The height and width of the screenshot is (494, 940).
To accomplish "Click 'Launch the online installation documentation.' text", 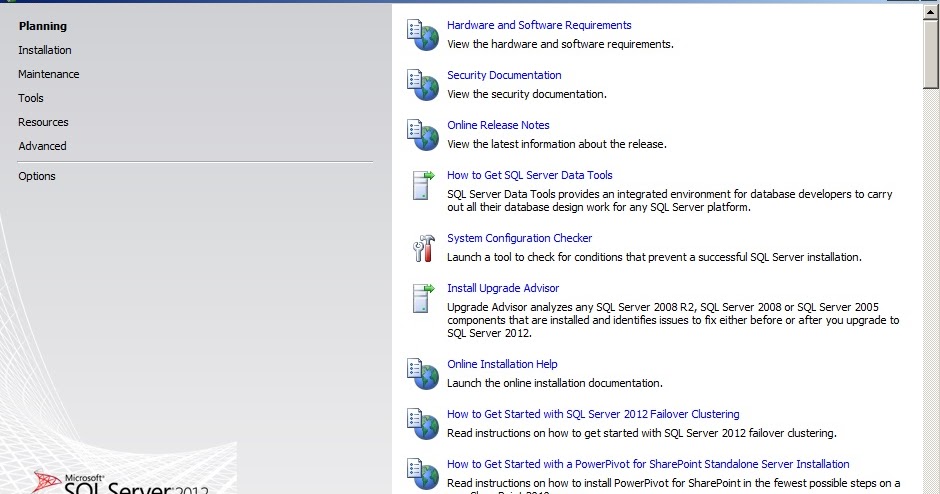I will (x=555, y=383).
